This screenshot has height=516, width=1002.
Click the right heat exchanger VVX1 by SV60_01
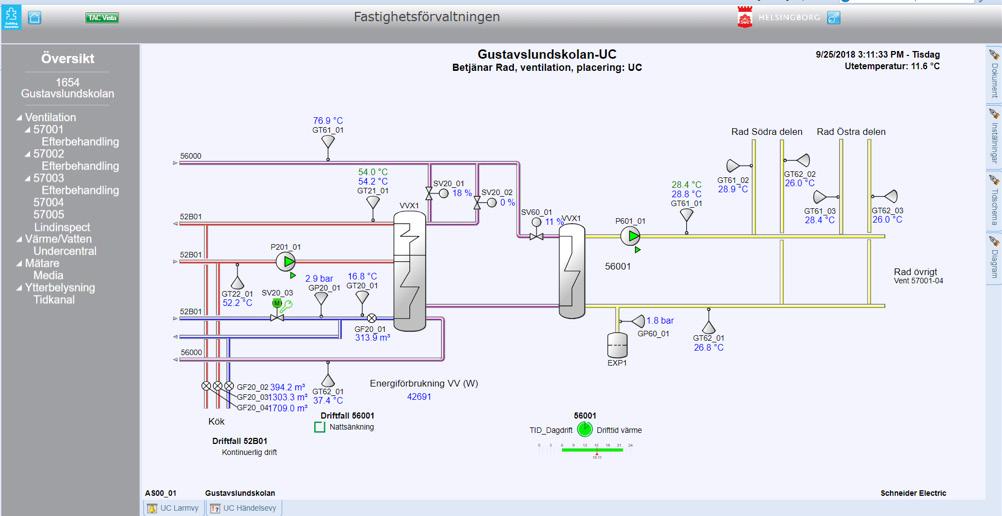point(573,270)
